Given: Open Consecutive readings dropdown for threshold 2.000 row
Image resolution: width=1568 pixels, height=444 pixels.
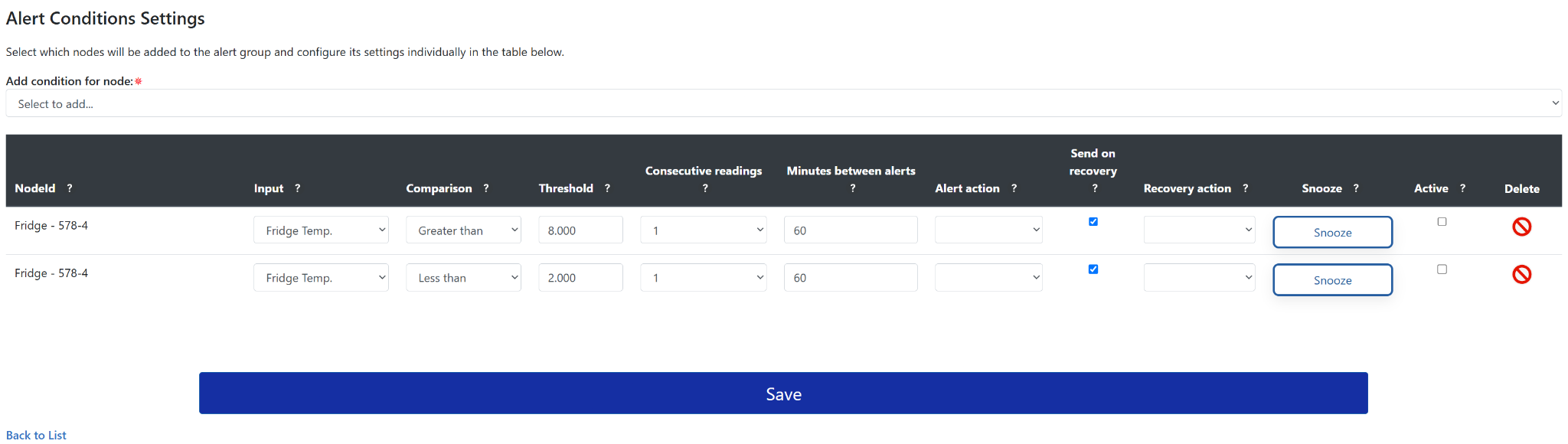Looking at the screenshot, I should coord(703,277).
